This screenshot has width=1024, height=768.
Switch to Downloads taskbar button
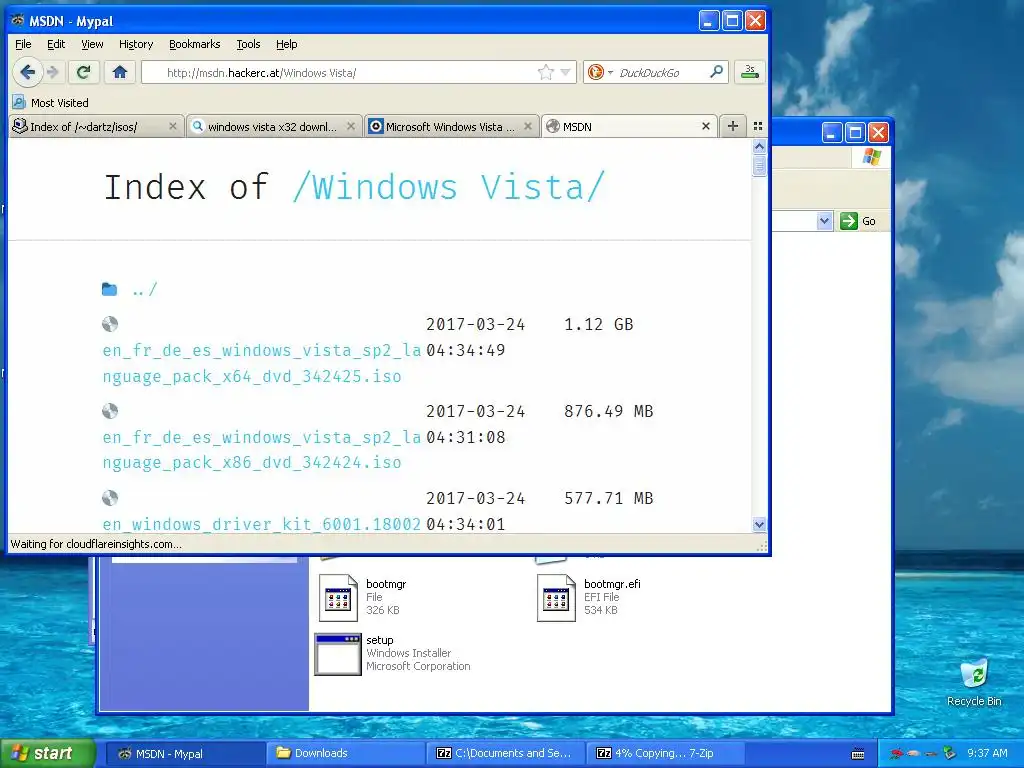pyautogui.click(x=345, y=753)
